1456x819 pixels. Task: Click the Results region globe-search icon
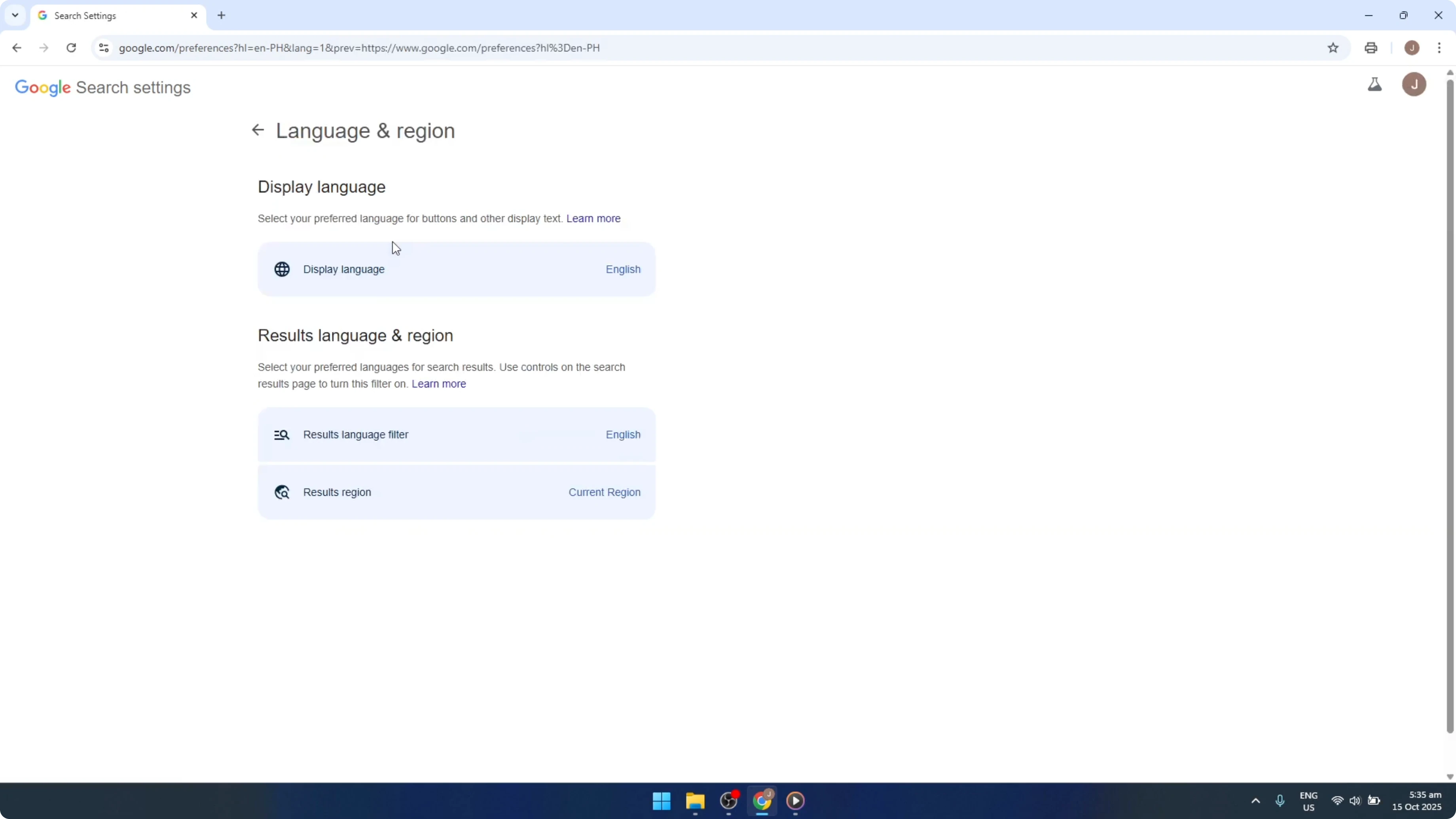[282, 492]
